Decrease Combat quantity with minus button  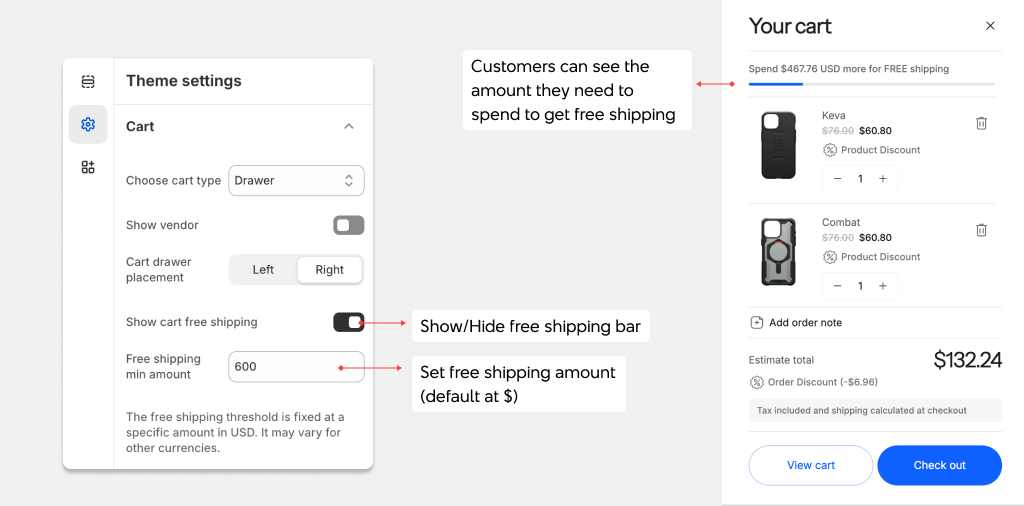pos(838,286)
